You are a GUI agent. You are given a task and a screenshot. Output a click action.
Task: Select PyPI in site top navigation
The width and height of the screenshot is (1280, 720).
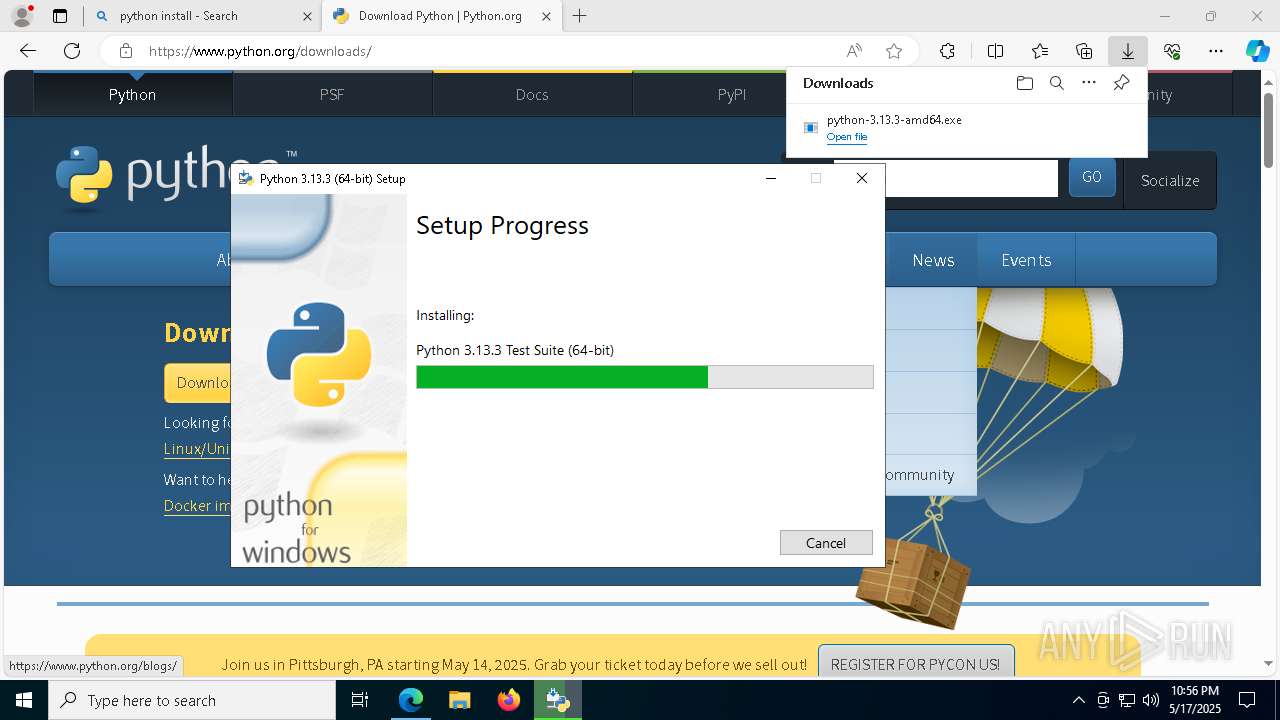pos(732,94)
